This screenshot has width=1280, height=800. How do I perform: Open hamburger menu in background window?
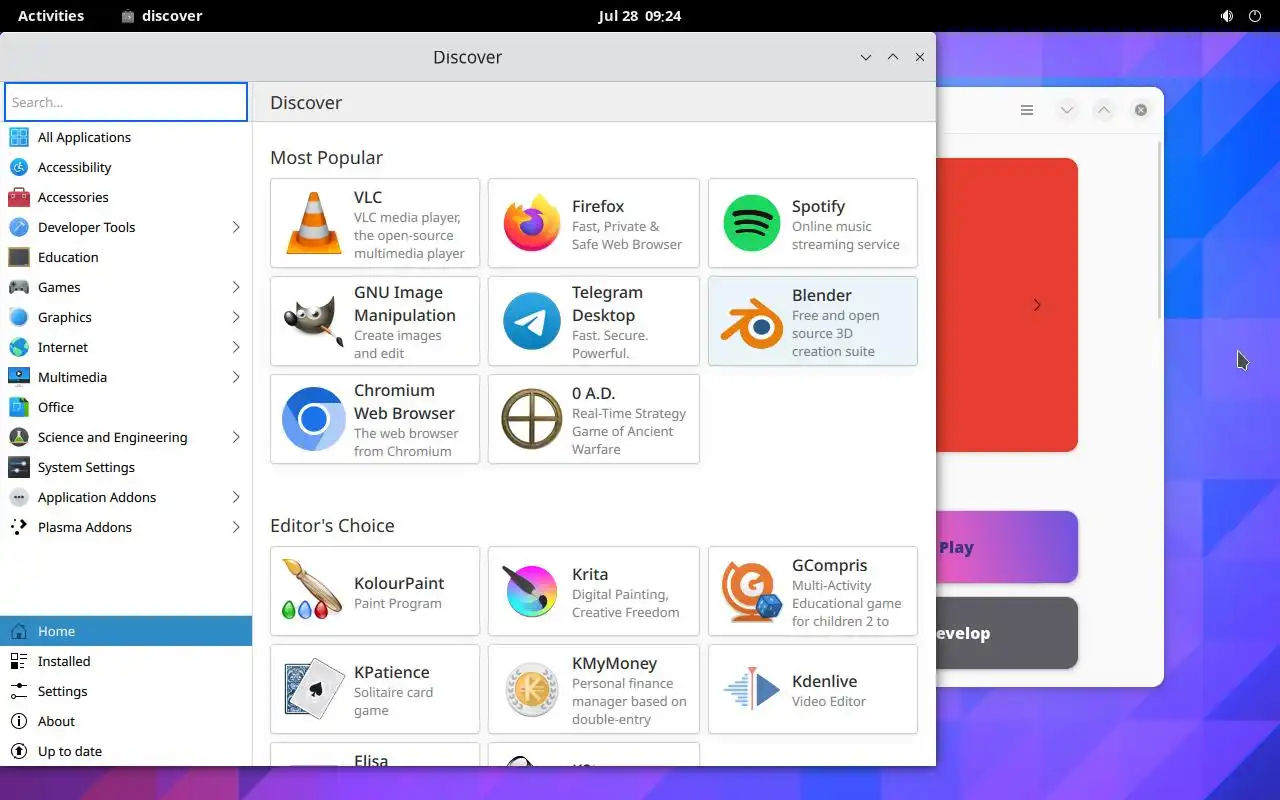tap(1027, 110)
